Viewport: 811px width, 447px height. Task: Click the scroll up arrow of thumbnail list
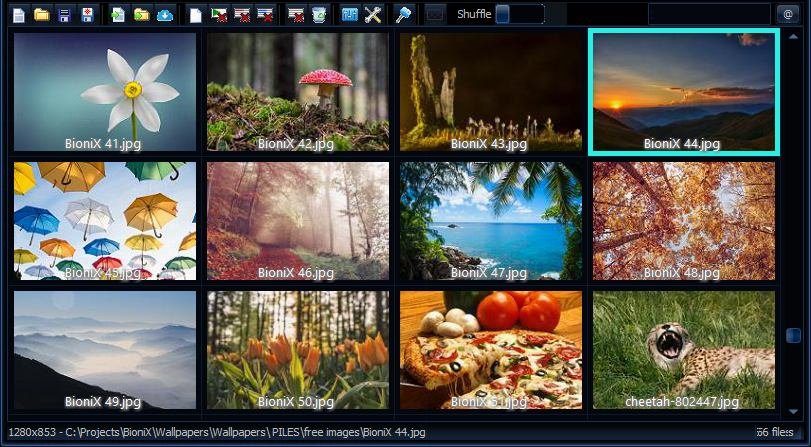point(793,37)
